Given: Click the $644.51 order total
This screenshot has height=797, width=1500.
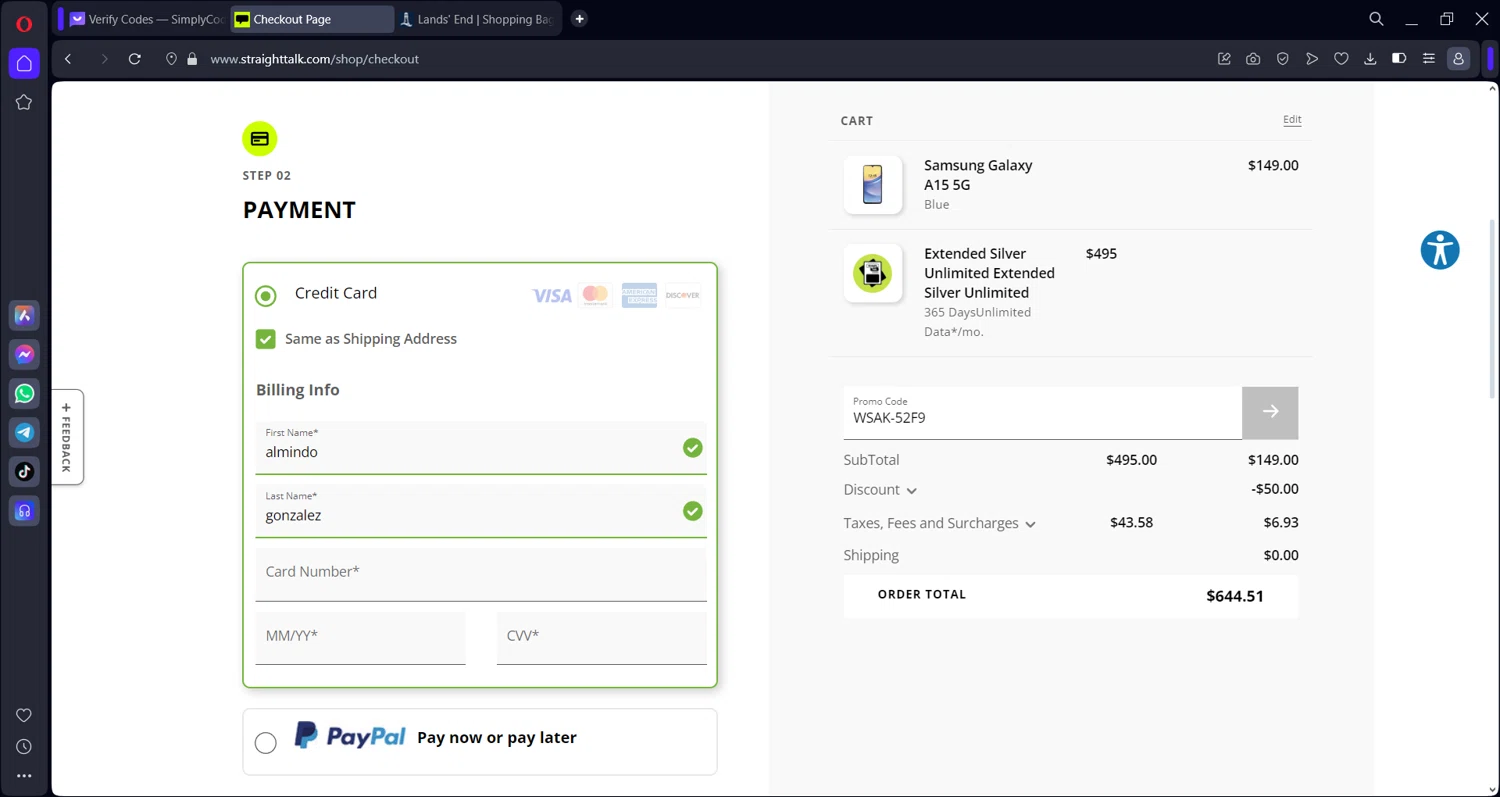Looking at the screenshot, I should 1235,596.
